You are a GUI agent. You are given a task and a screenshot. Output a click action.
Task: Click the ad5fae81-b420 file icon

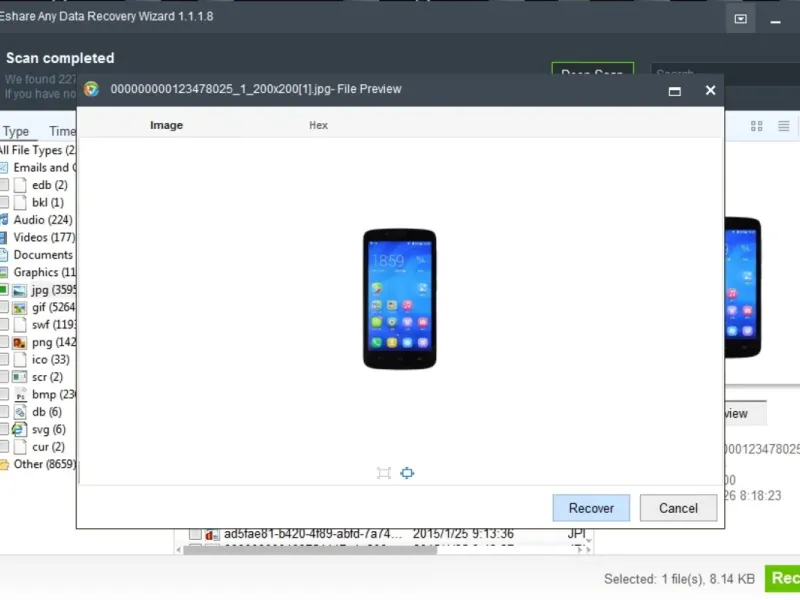pos(211,535)
